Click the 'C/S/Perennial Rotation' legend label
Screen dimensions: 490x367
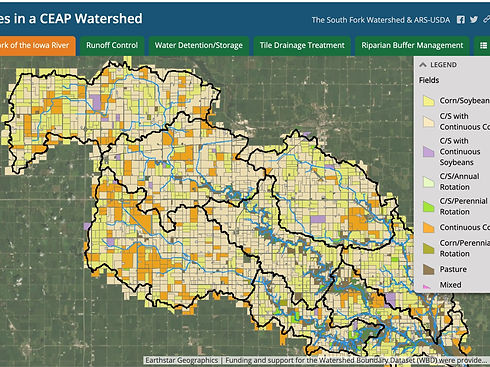click(463, 206)
